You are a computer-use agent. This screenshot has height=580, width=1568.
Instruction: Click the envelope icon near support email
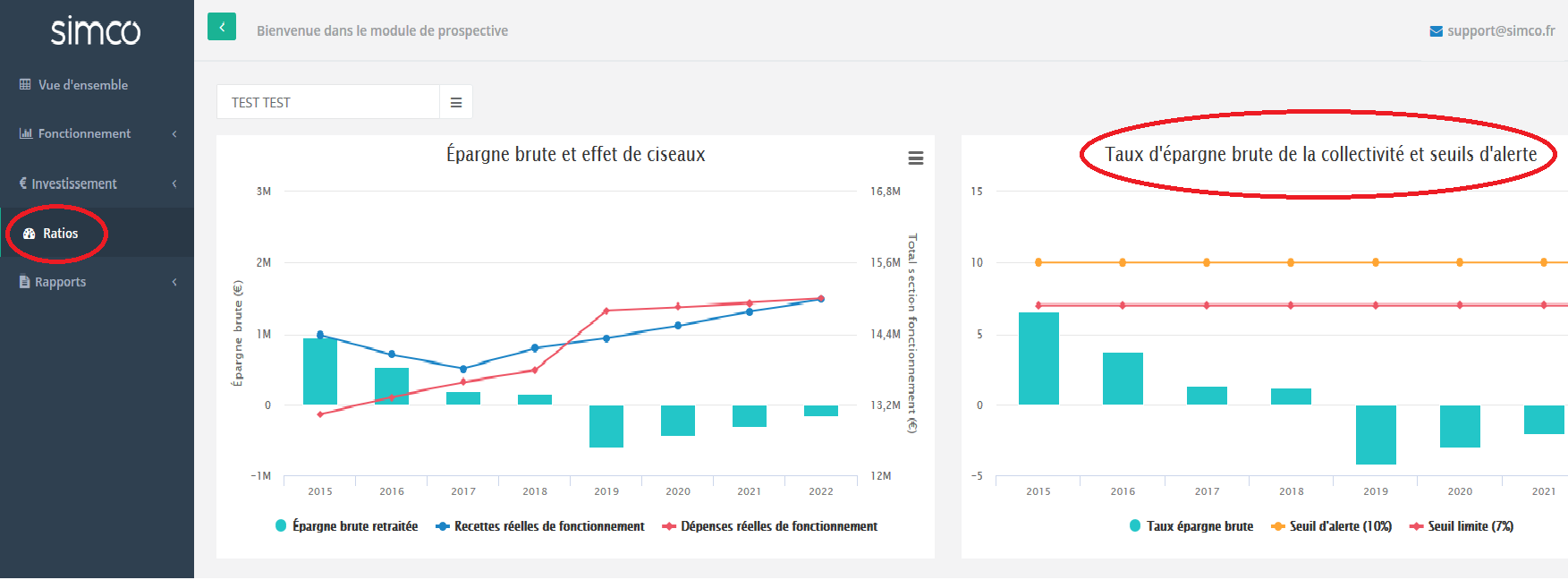[x=1436, y=31]
